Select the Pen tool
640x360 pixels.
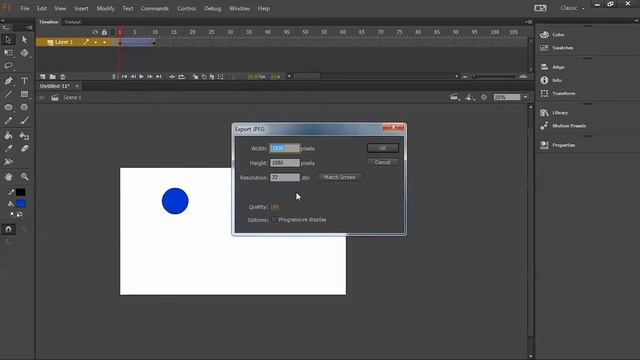click(x=8, y=81)
